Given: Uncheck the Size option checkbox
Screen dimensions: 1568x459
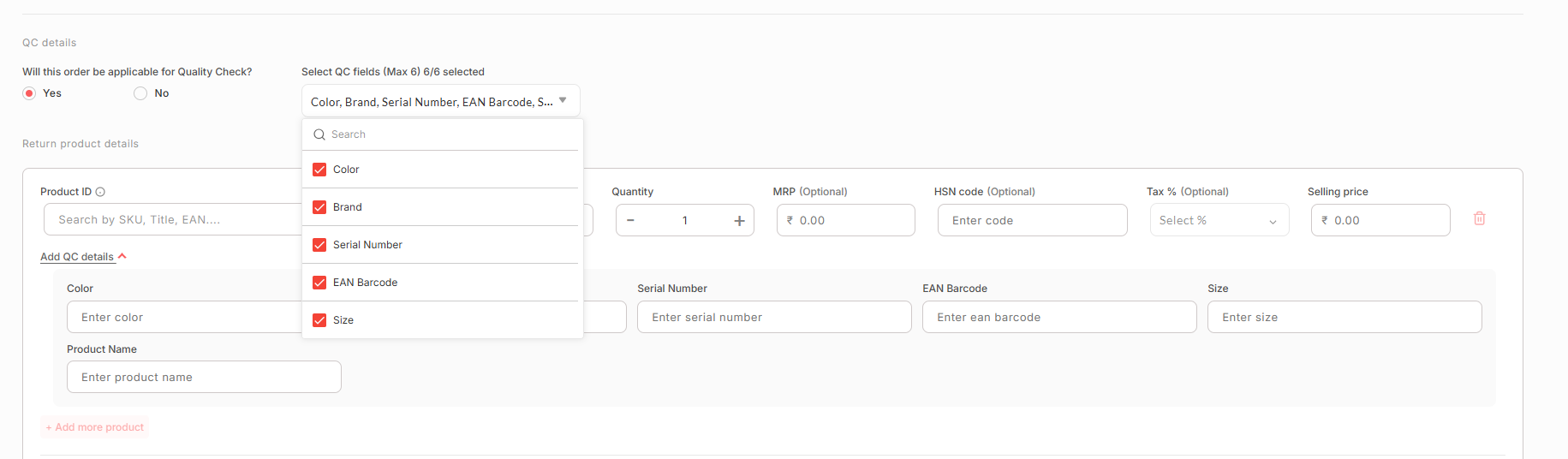Looking at the screenshot, I should point(319,320).
